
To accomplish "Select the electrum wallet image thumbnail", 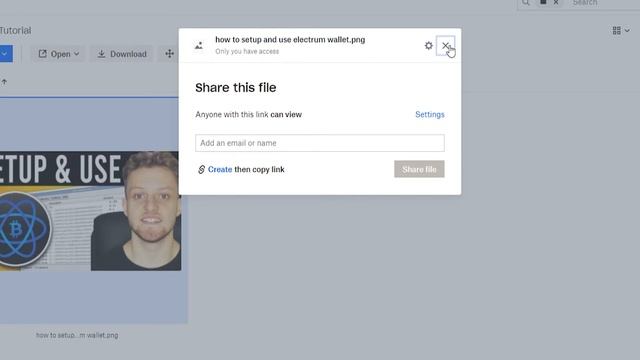I will (91, 211).
